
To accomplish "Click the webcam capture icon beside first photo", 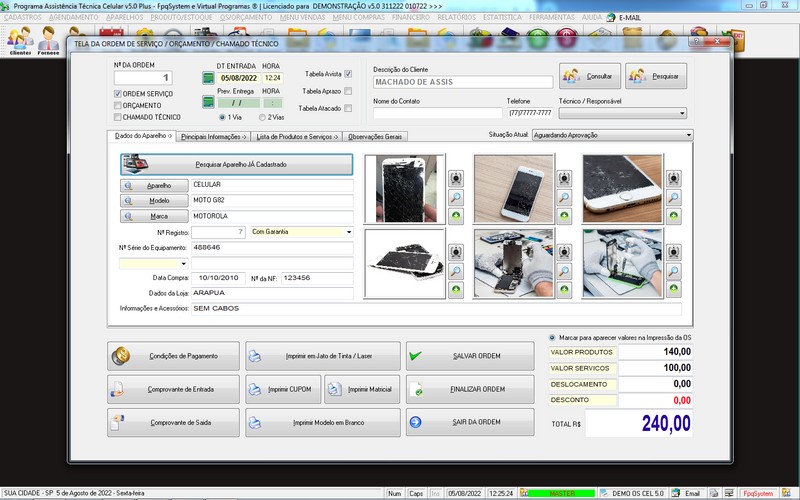I will pyautogui.click(x=456, y=179).
